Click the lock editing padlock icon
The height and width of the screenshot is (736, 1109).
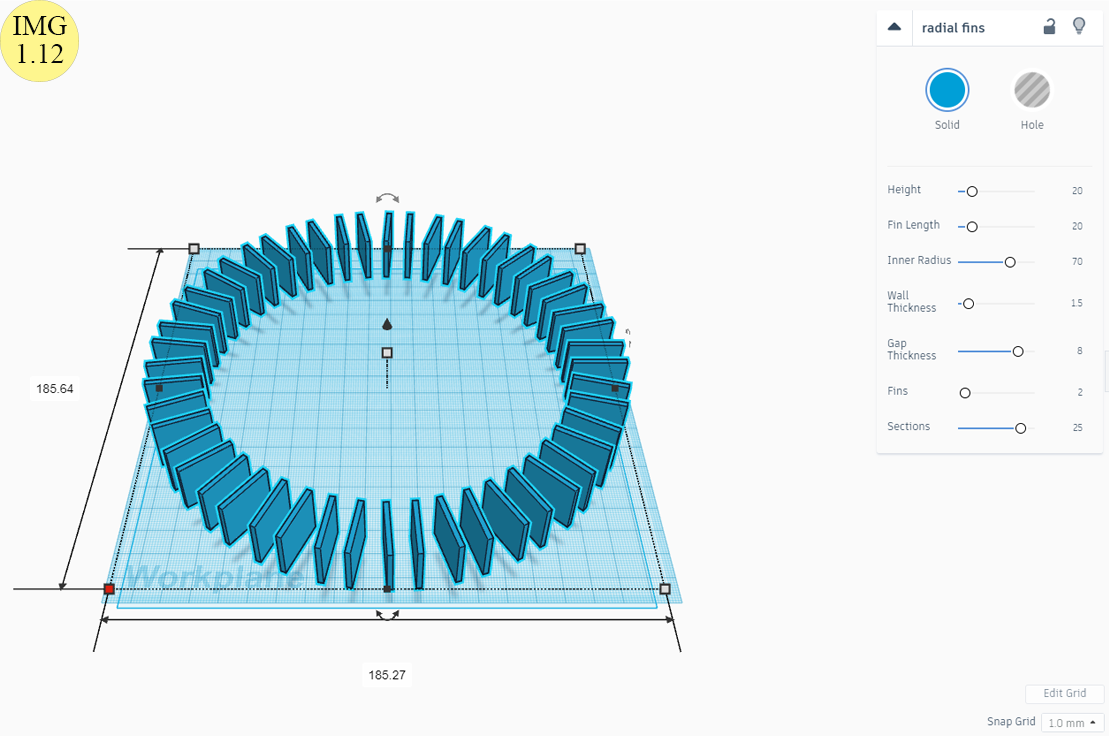click(x=1050, y=27)
